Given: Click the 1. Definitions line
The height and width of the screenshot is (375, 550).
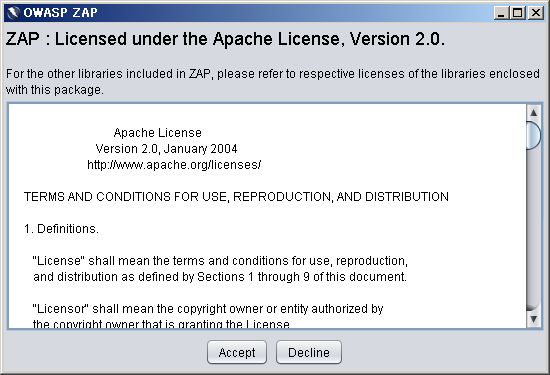Looking at the screenshot, I should (61, 229).
